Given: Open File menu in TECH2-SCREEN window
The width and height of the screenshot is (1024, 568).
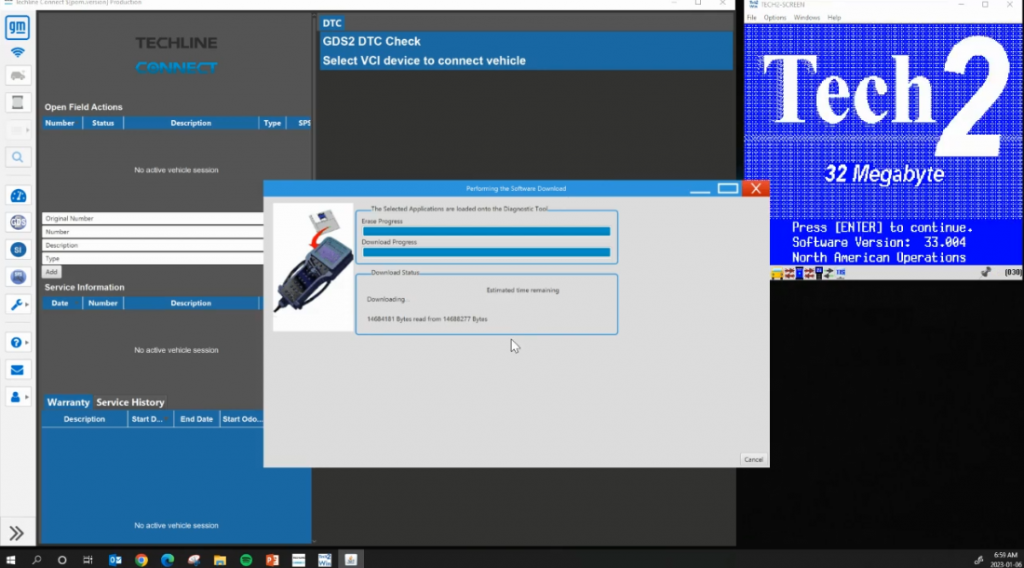Looking at the screenshot, I should (x=752, y=18).
